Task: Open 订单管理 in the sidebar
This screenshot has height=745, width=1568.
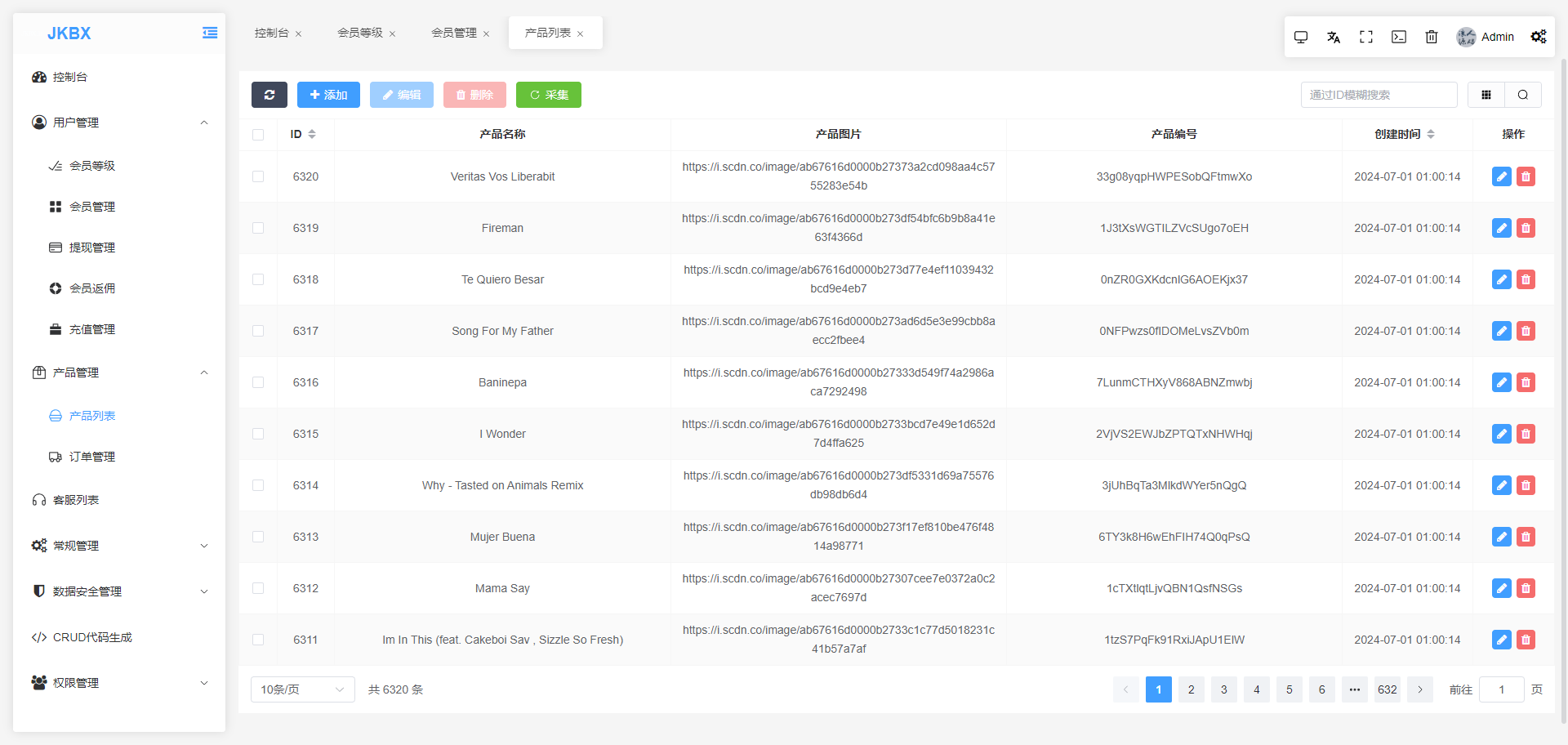Action: pos(91,457)
